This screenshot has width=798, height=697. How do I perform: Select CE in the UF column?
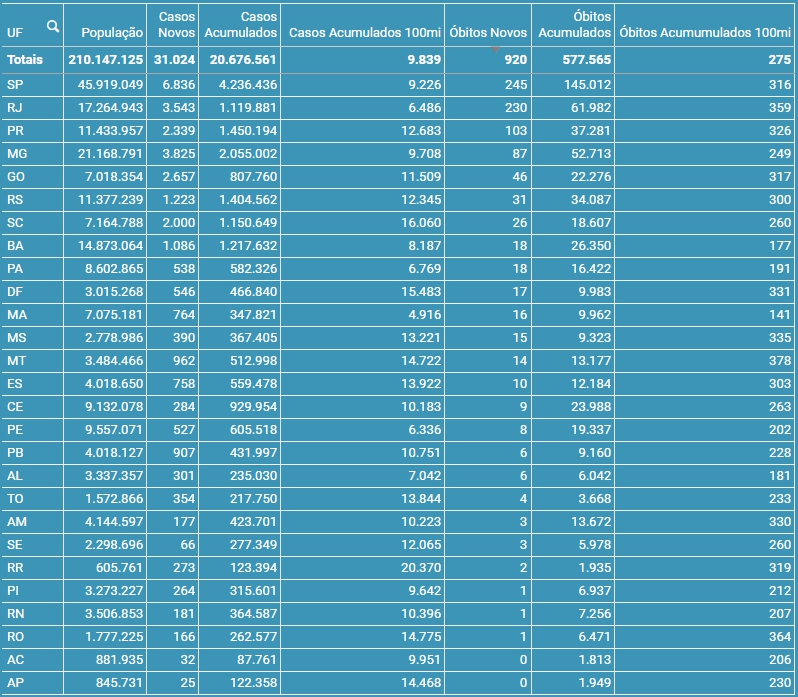tap(15, 407)
